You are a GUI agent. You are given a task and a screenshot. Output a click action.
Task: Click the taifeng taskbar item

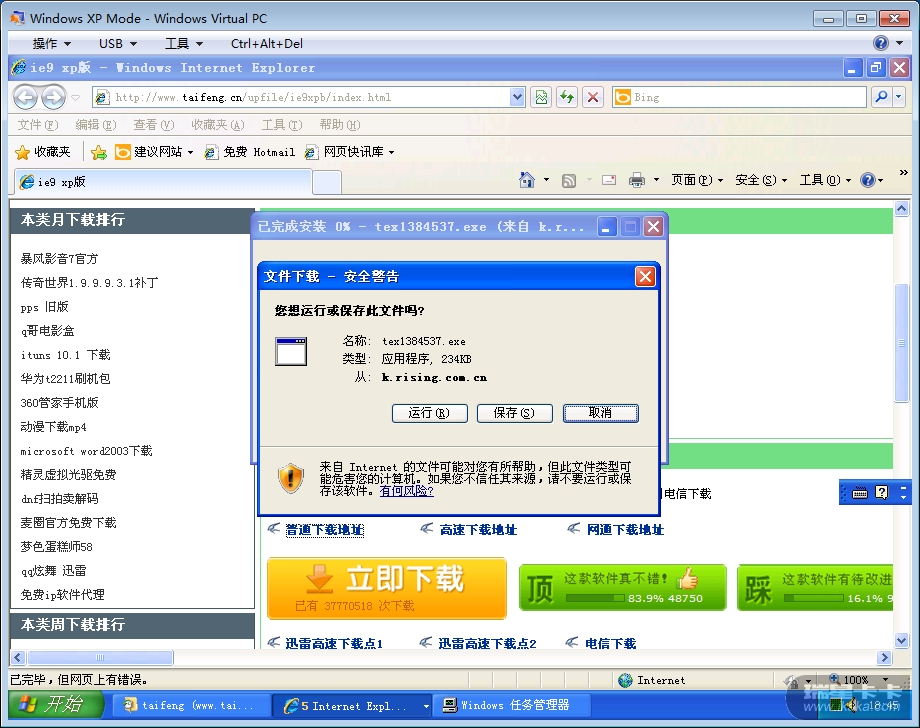pyautogui.click(x=191, y=705)
